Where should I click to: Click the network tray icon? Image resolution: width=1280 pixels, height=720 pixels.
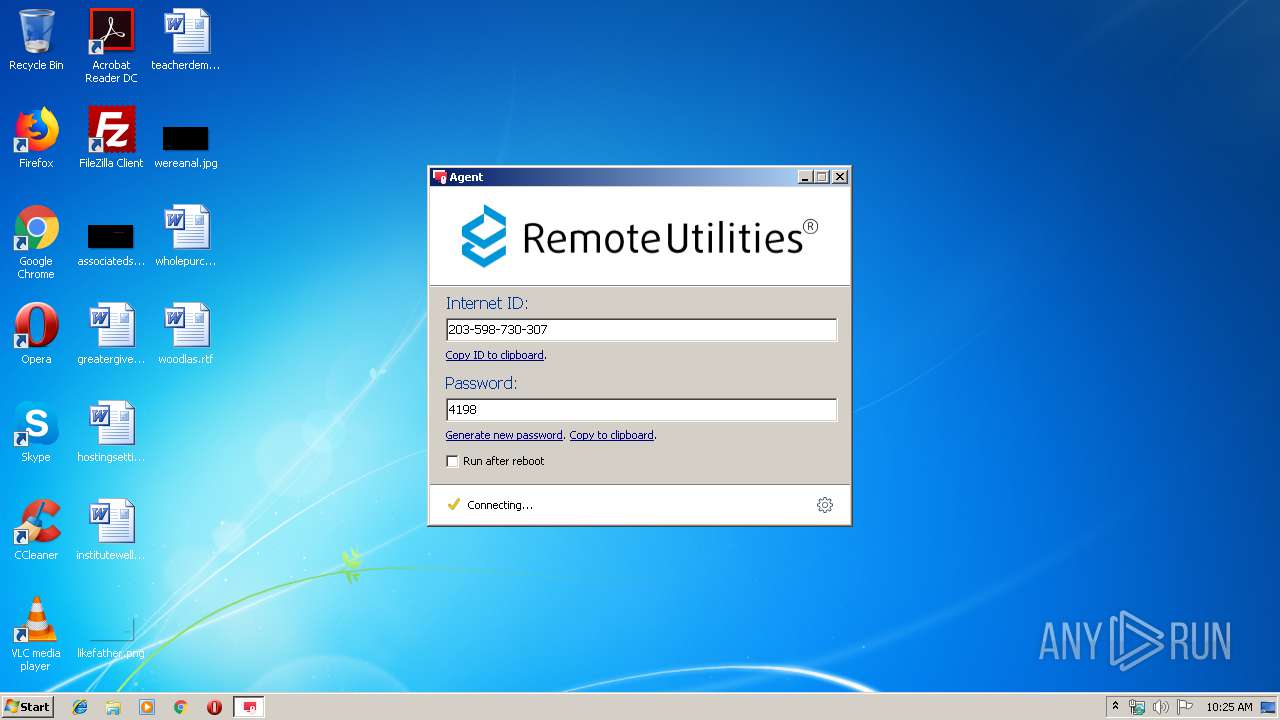click(x=1137, y=707)
